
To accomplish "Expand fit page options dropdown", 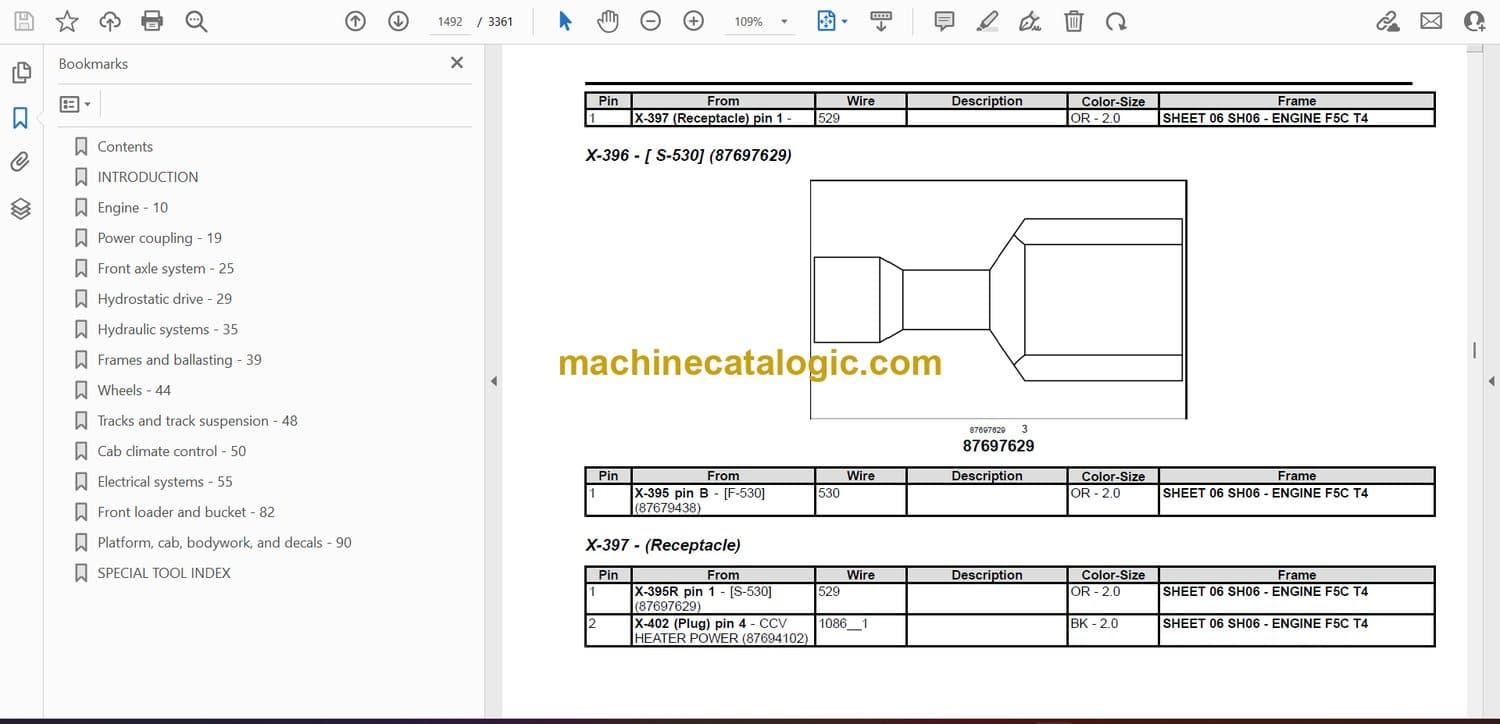I will point(845,22).
